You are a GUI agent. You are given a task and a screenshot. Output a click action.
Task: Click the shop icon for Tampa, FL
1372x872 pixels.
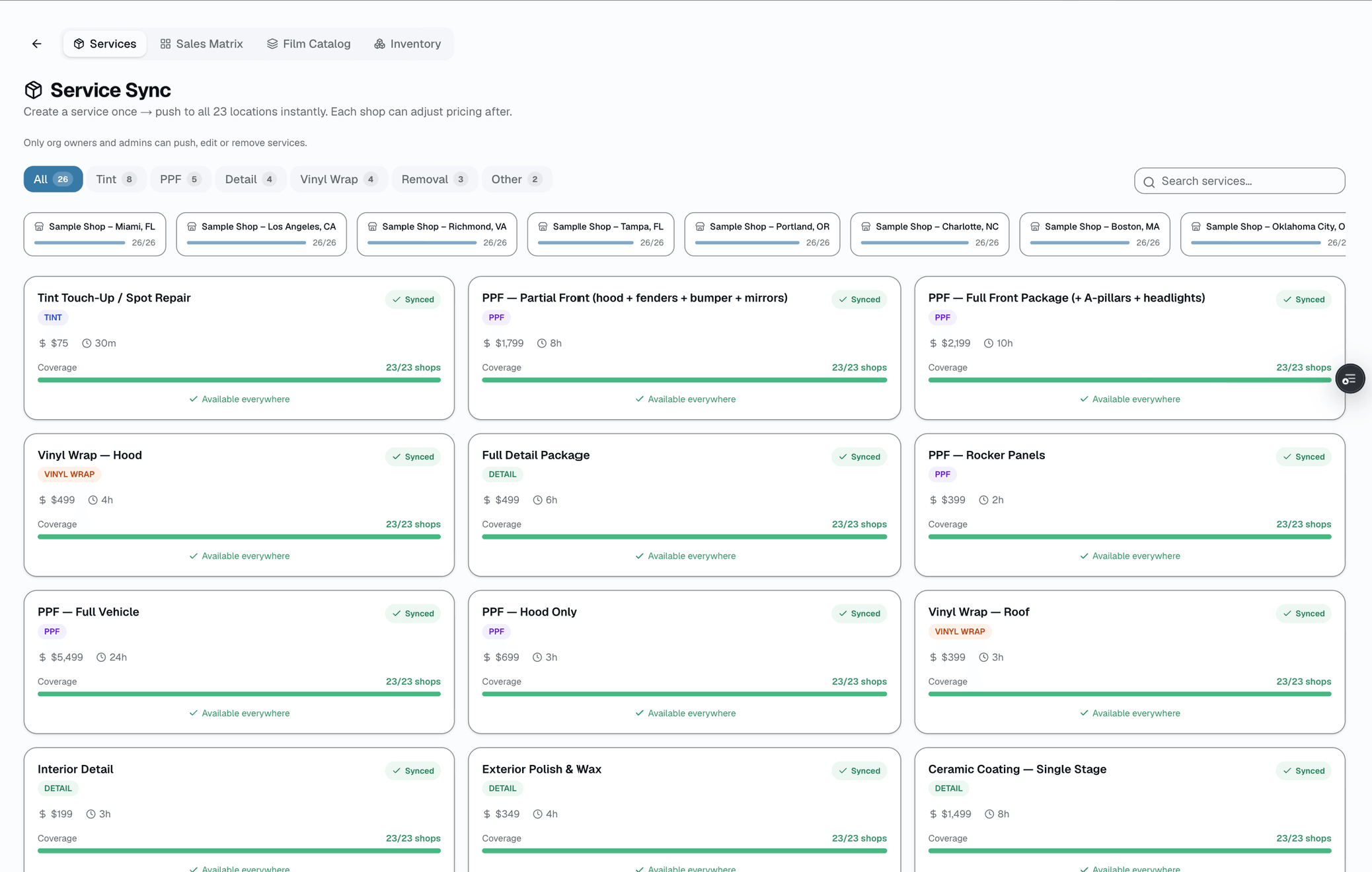click(x=543, y=227)
